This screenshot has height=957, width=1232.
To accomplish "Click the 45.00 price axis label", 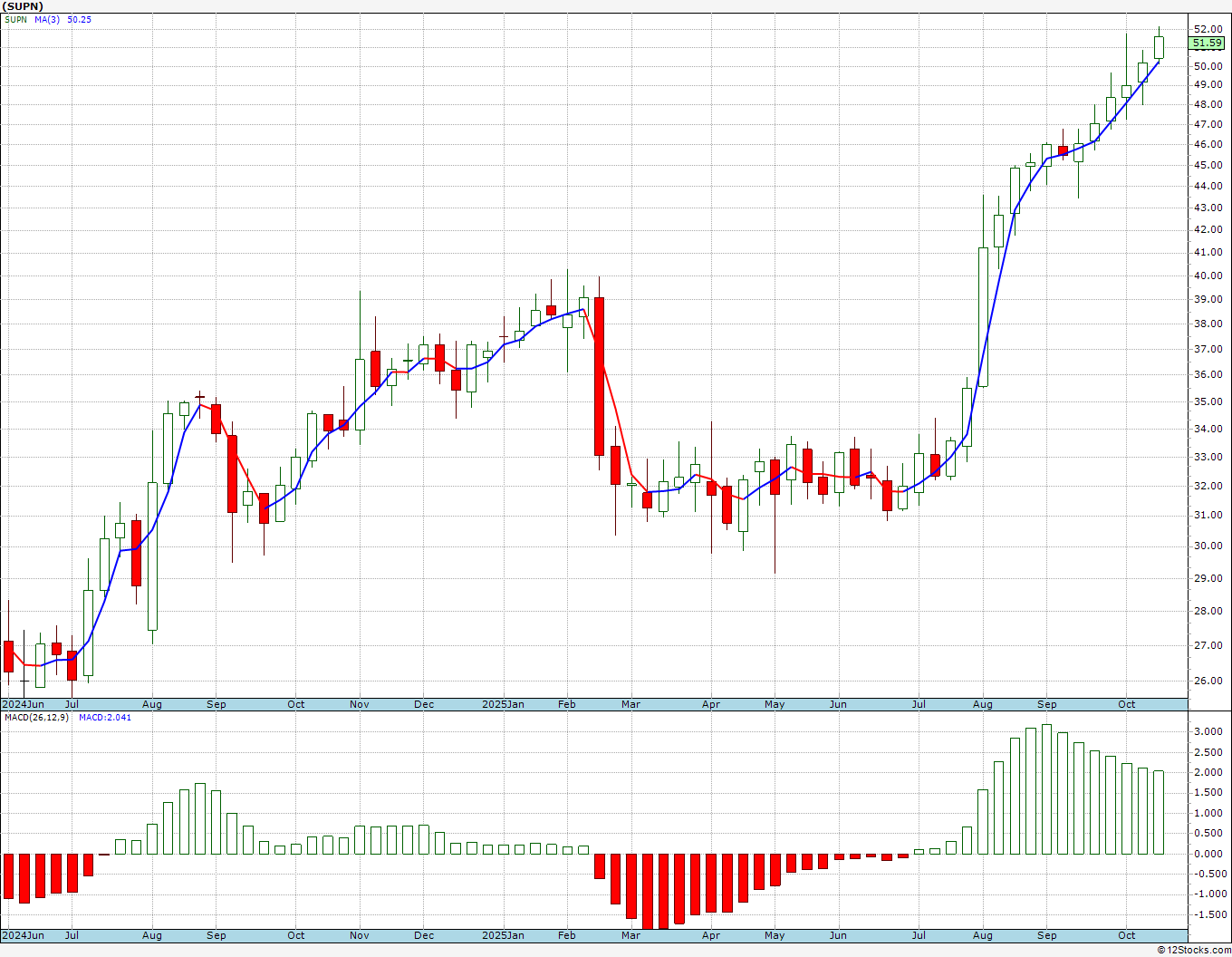I will (1208, 165).
